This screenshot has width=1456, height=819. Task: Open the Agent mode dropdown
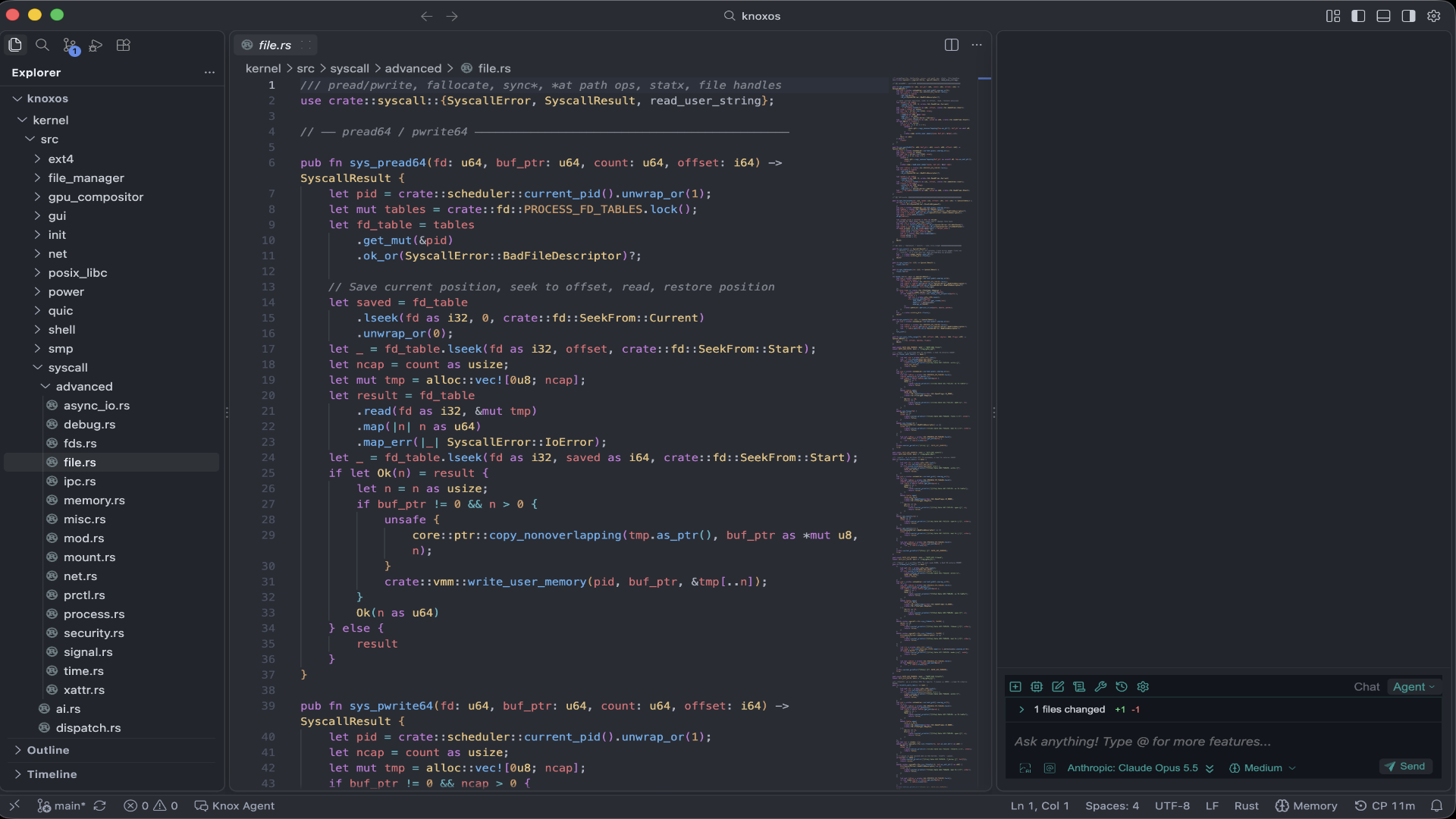(x=1414, y=687)
